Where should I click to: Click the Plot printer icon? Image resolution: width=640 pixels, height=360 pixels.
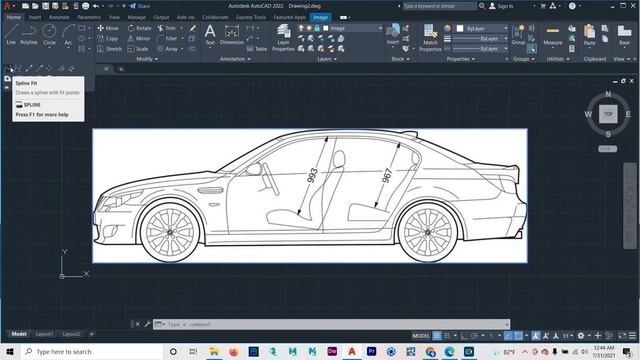tap(85, 6)
